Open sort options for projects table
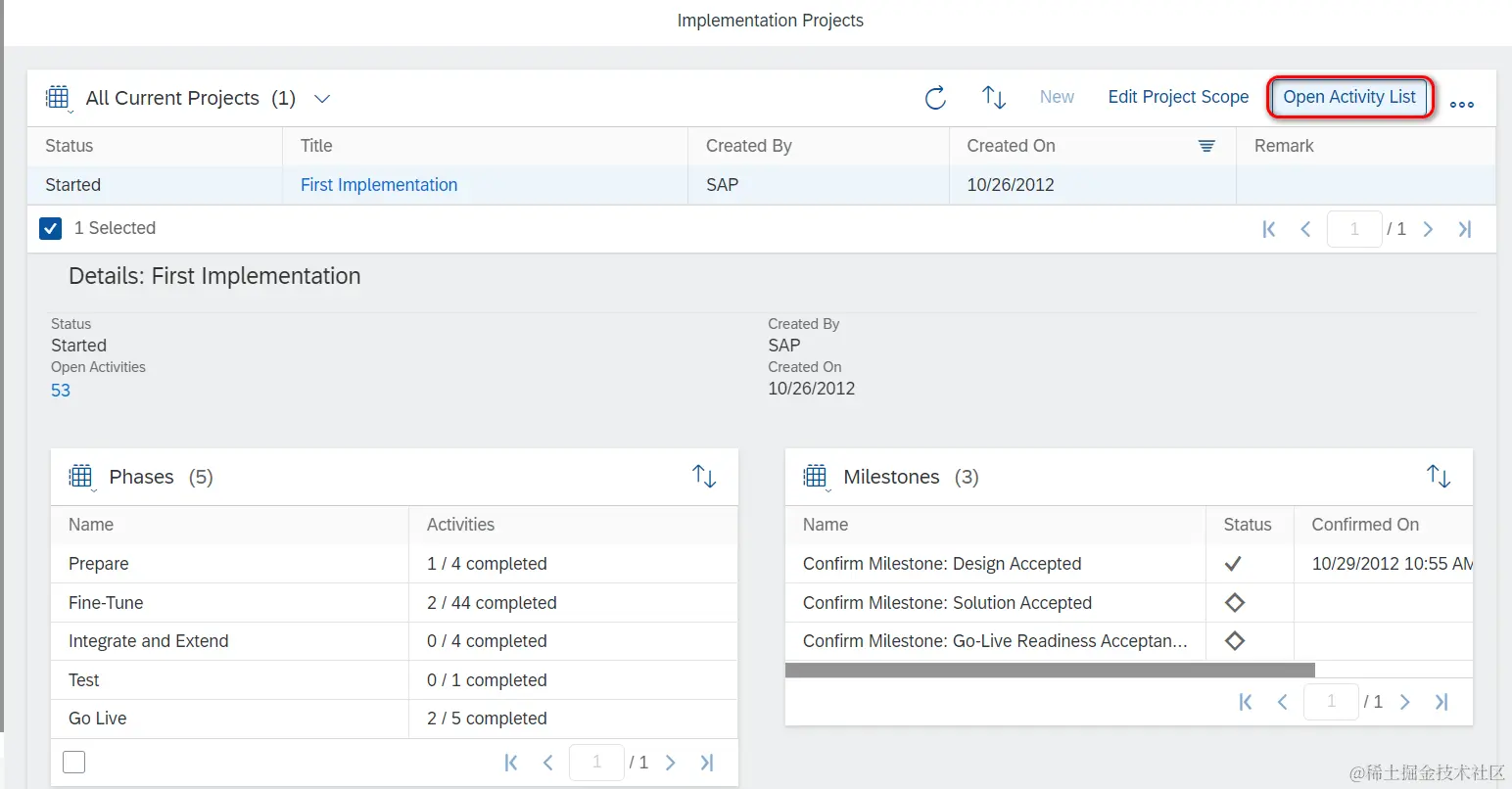Image resolution: width=1512 pixels, height=789 pixels. [994, 97]
